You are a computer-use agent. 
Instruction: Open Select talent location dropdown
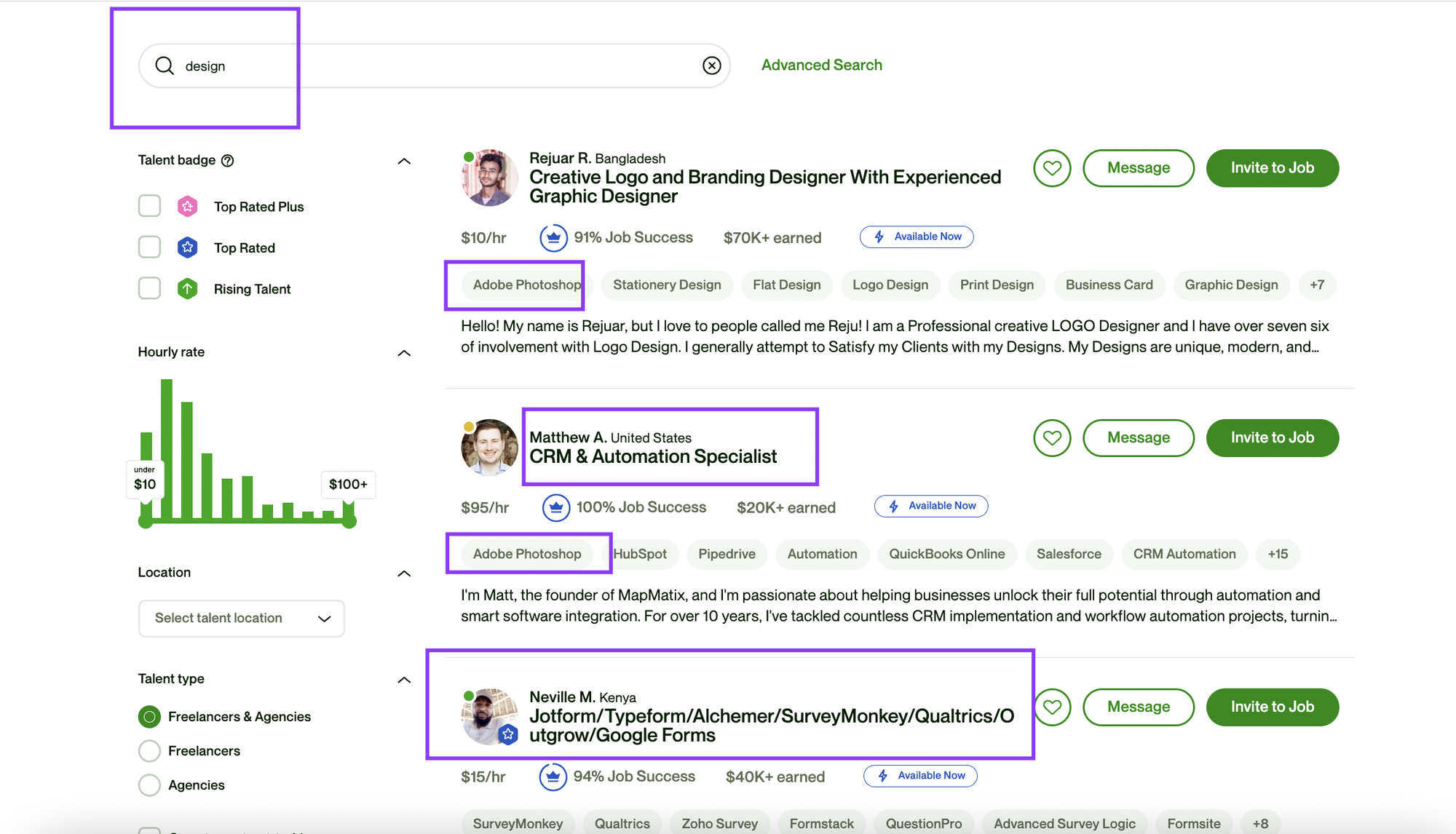241,618
